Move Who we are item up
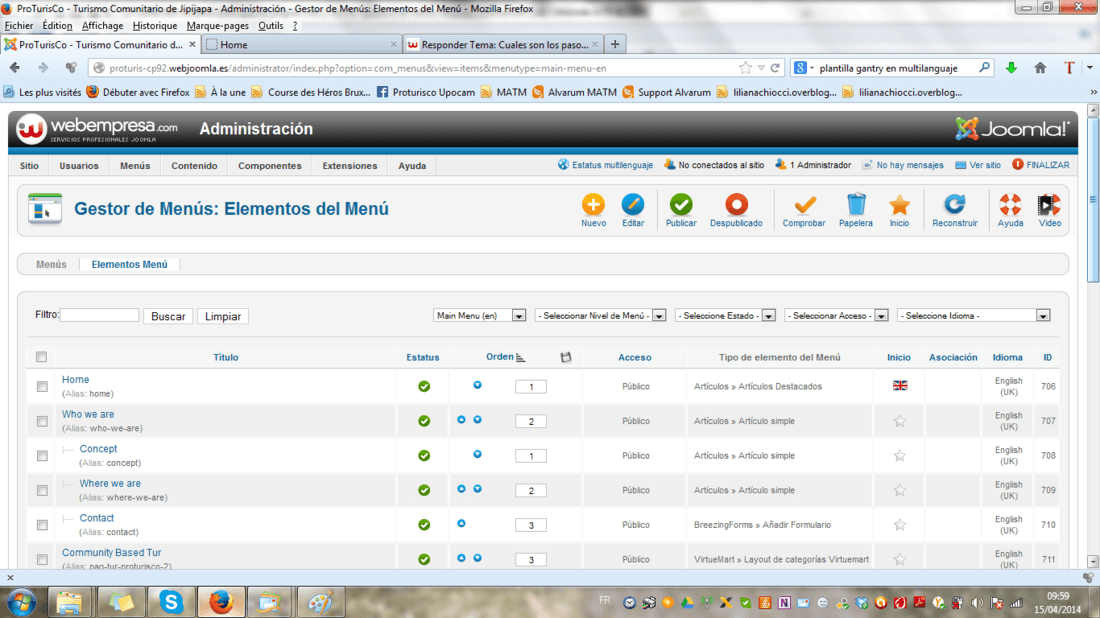This screenshot has height=618, width=1100. (x=461, y=419)
